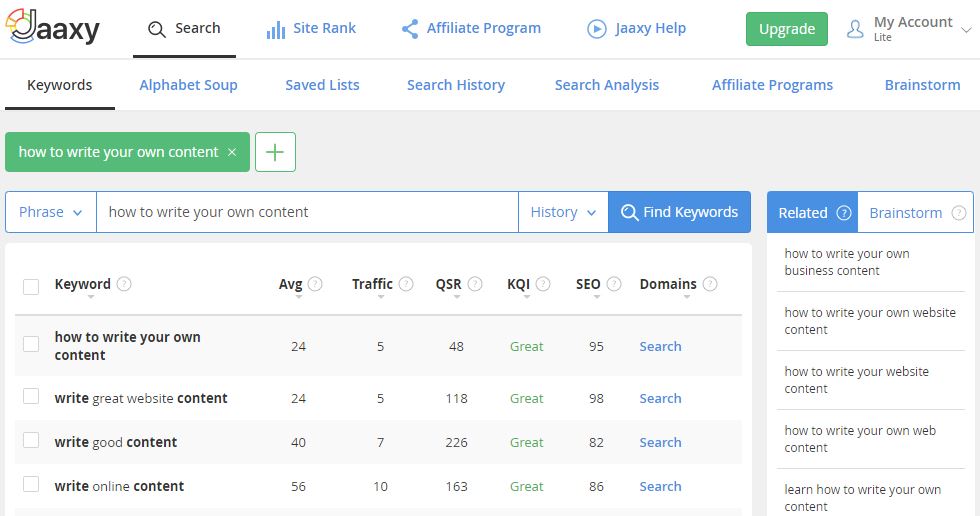Click related 'learn how to write your own content'

pos(862,498)
